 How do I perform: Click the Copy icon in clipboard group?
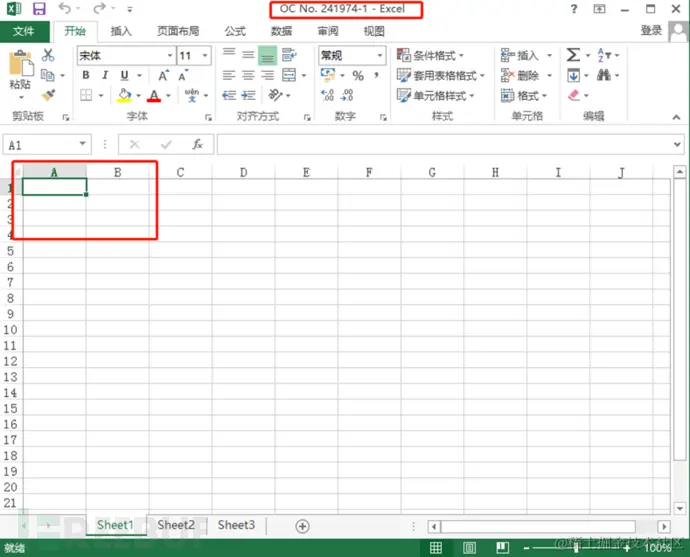point(48,75)
